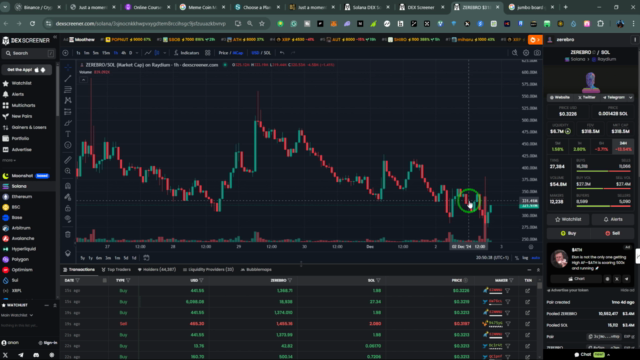Select Ethereum chain in sidebar
Image resolution: width=640 pixels, height=360 pixels.
point(22,197)
